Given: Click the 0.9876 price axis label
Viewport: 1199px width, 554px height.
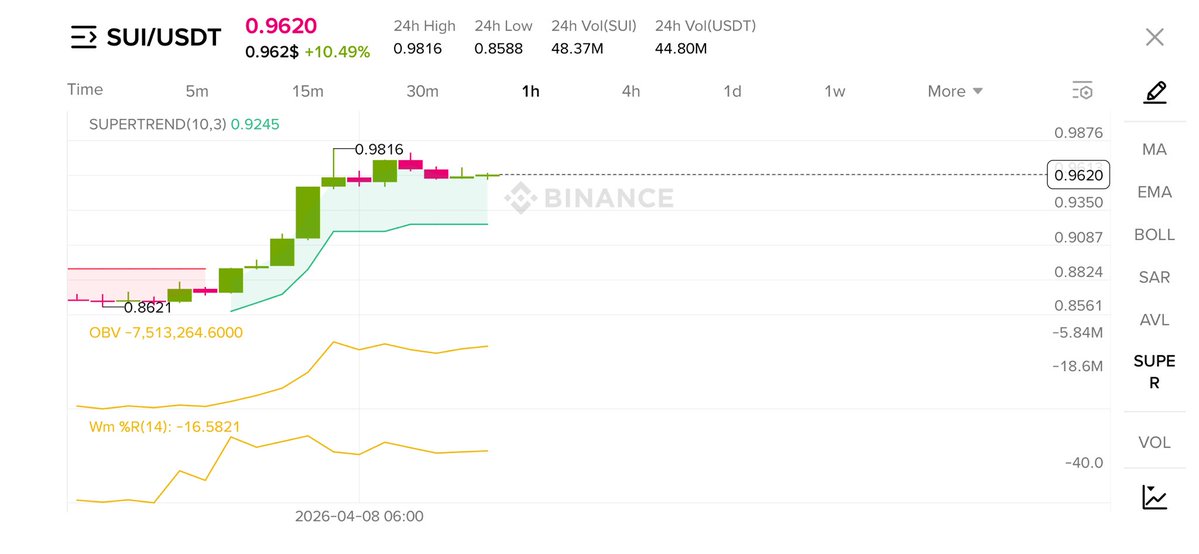Looking at the screenshot, I should (x=1079, y=132).
